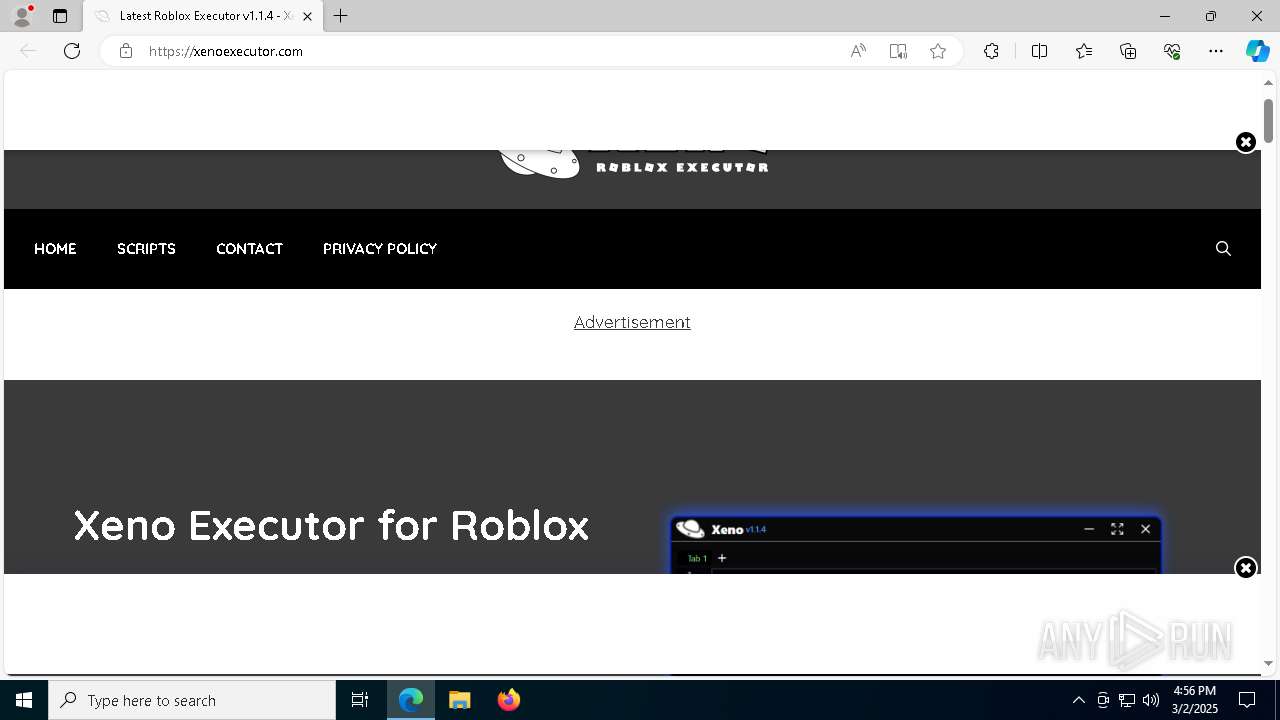This screenshot has height=720, width=1280.
Task: Open the browser profile icon
Action: (22, 16)
